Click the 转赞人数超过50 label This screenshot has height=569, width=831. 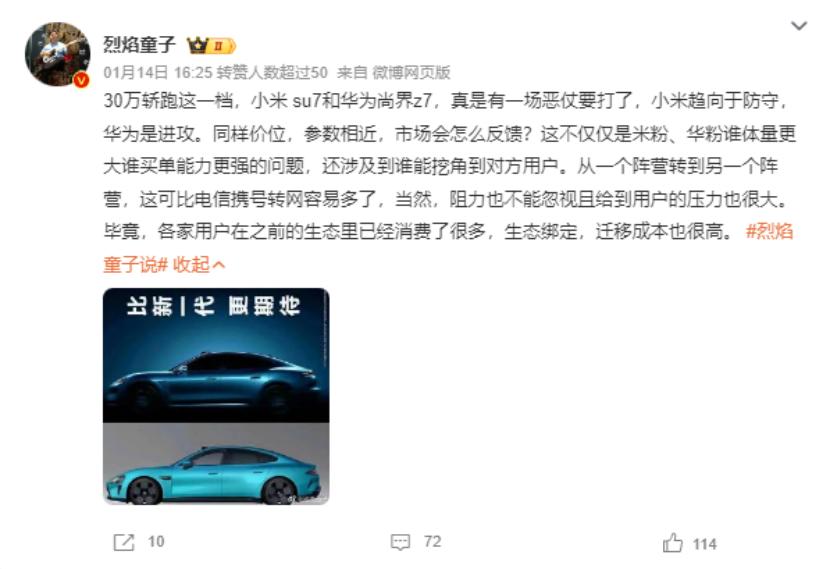(272, 73)
